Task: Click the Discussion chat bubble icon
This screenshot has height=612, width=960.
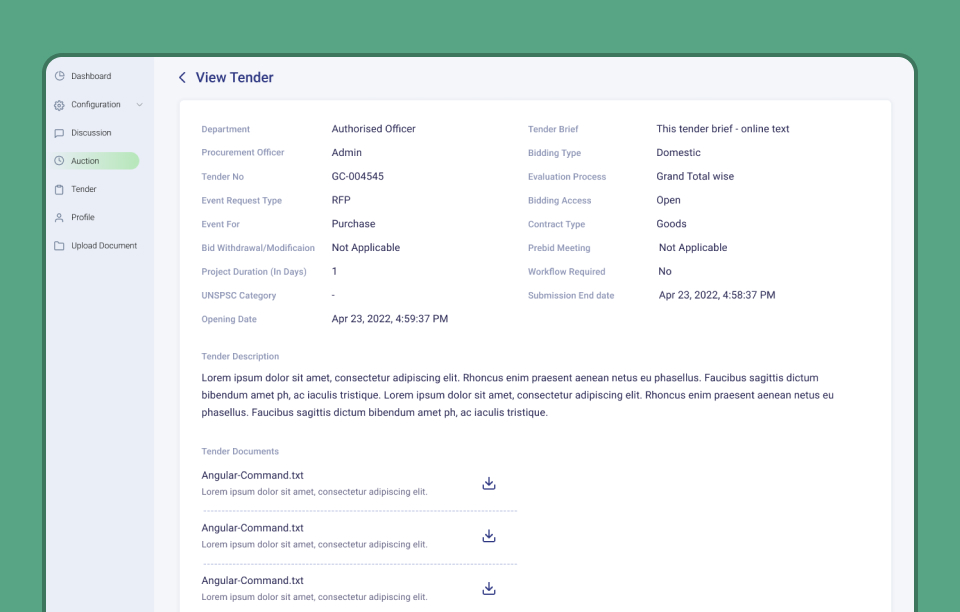Action: (x=59, y=133)
